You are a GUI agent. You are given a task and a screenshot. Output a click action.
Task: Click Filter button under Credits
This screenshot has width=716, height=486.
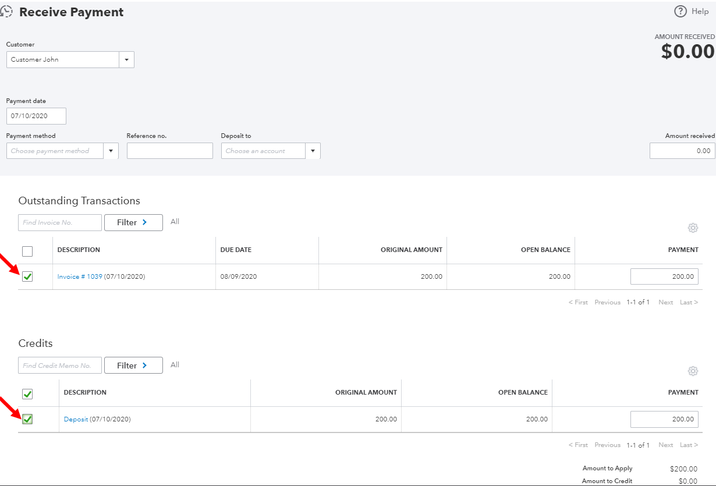tap(133, 365)
